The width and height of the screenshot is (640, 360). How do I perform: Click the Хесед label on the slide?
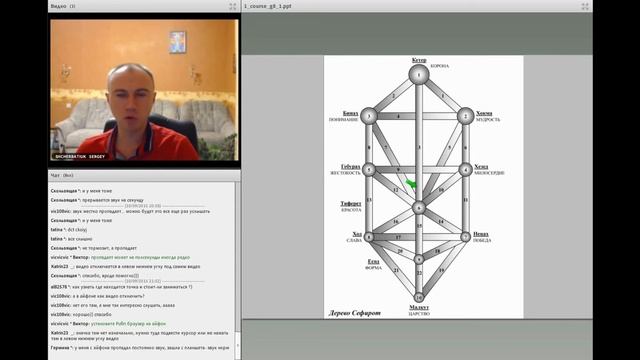[481, 167]
